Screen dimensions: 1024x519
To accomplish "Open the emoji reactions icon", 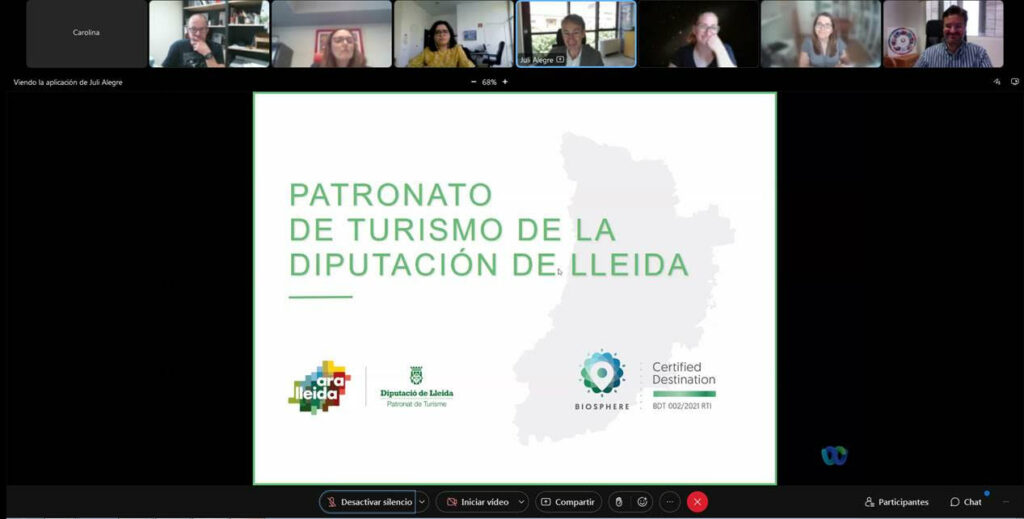I will pos(643,502).
